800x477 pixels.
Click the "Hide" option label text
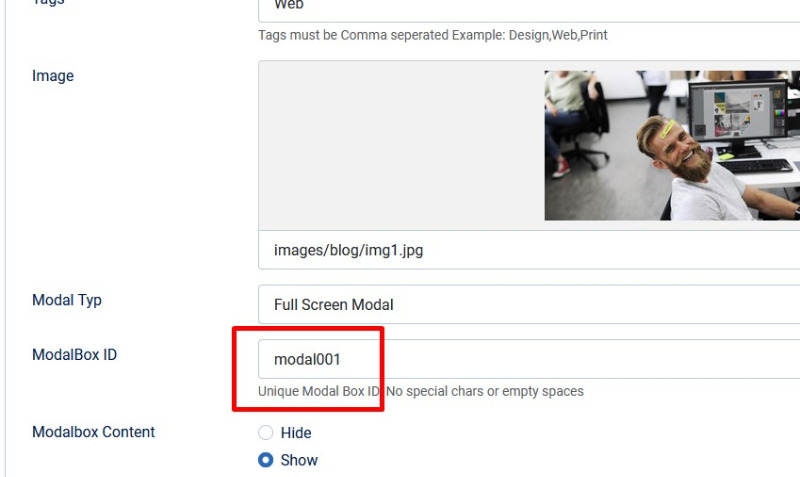[x=296, y=433]
